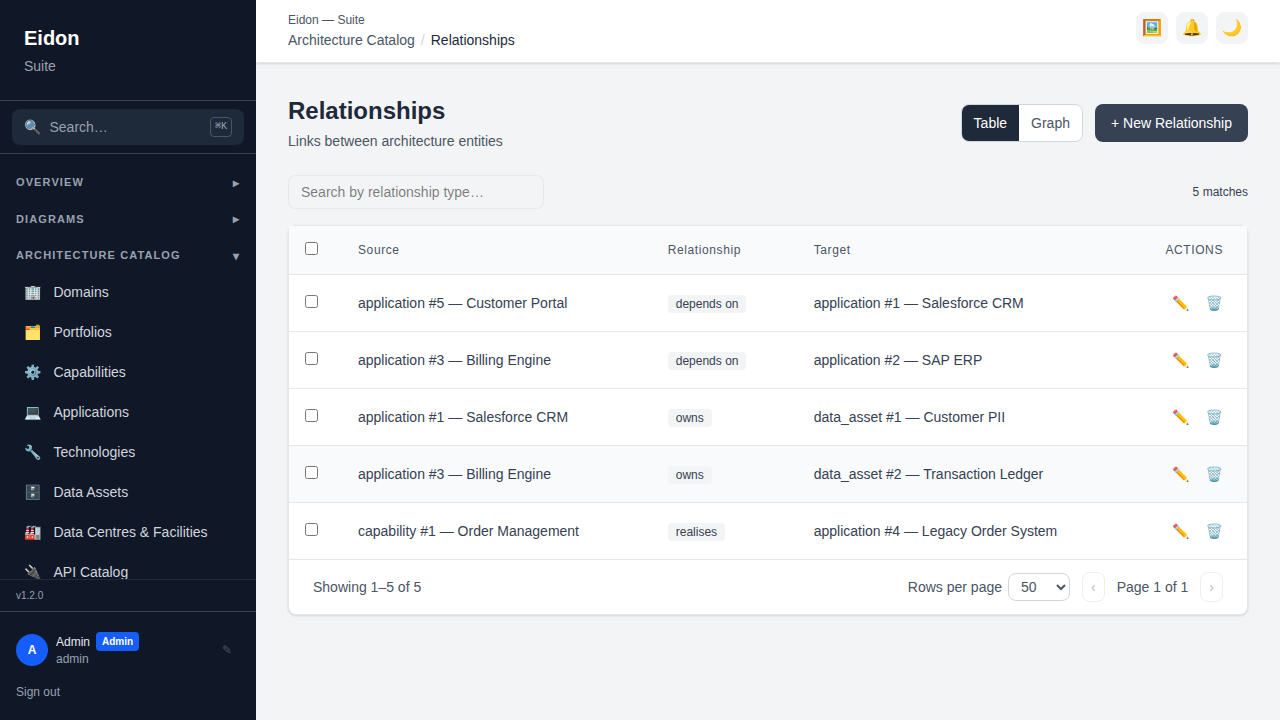Click the Eidon Suite logo title
Viewport: 1280px width, 720px height.
pos(52,38)
